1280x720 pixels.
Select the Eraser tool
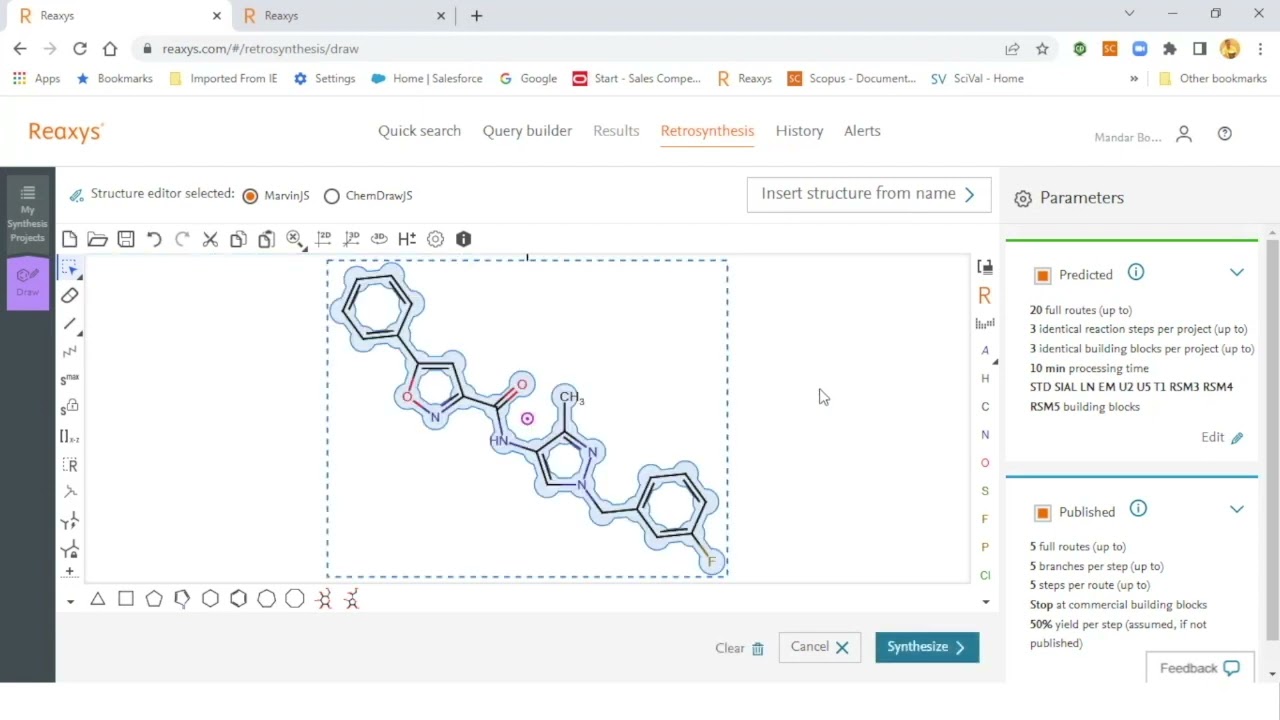pos(69,296)
